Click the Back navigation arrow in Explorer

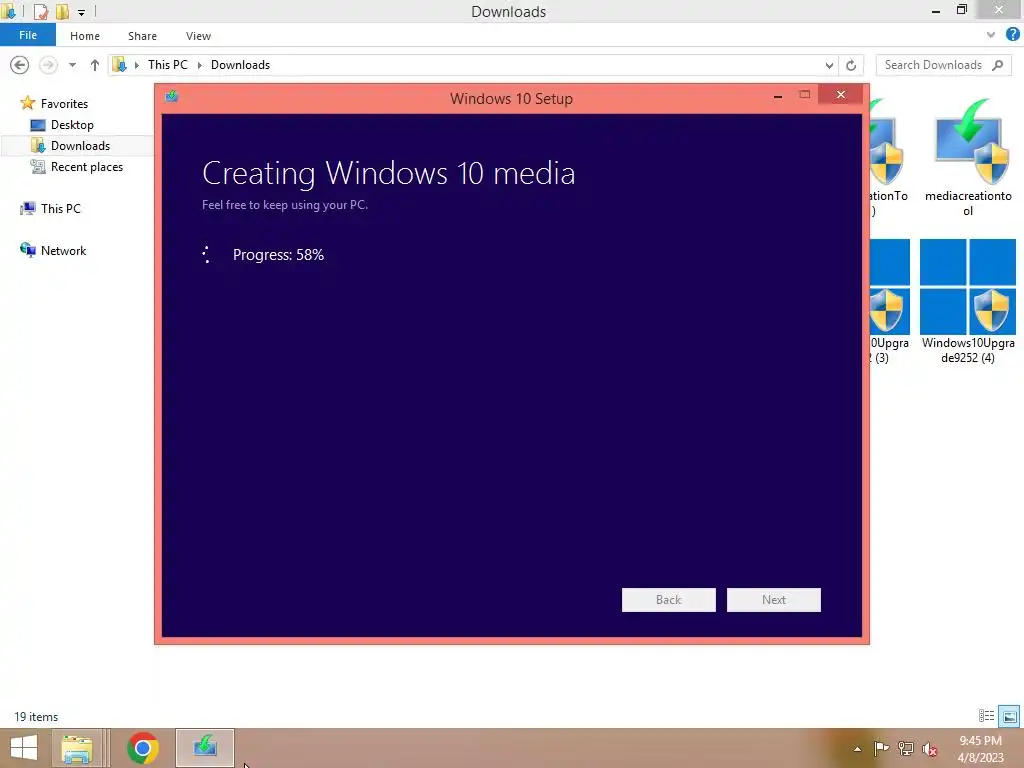click(x=20, y=65)
